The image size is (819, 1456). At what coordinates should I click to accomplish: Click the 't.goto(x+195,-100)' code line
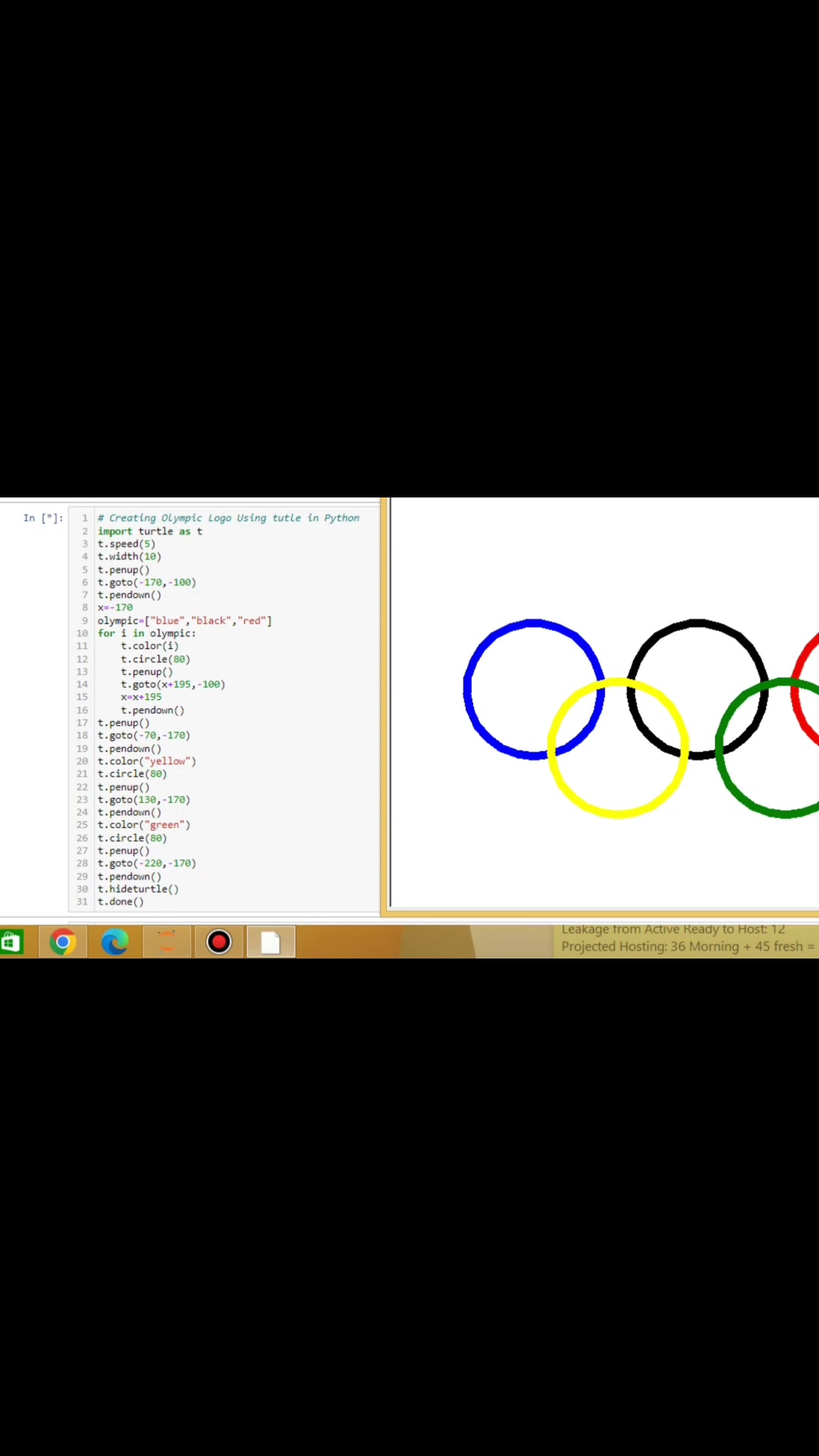tap(173, 684)
